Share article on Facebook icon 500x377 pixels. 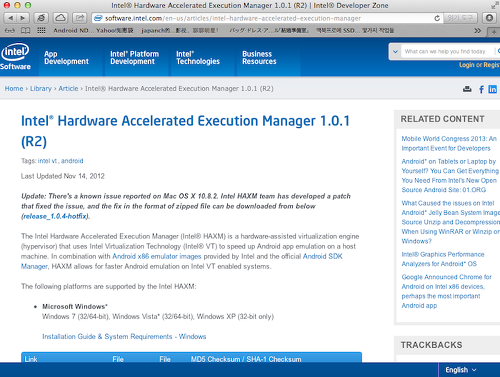pyautogui.click(x=481, y=89)
